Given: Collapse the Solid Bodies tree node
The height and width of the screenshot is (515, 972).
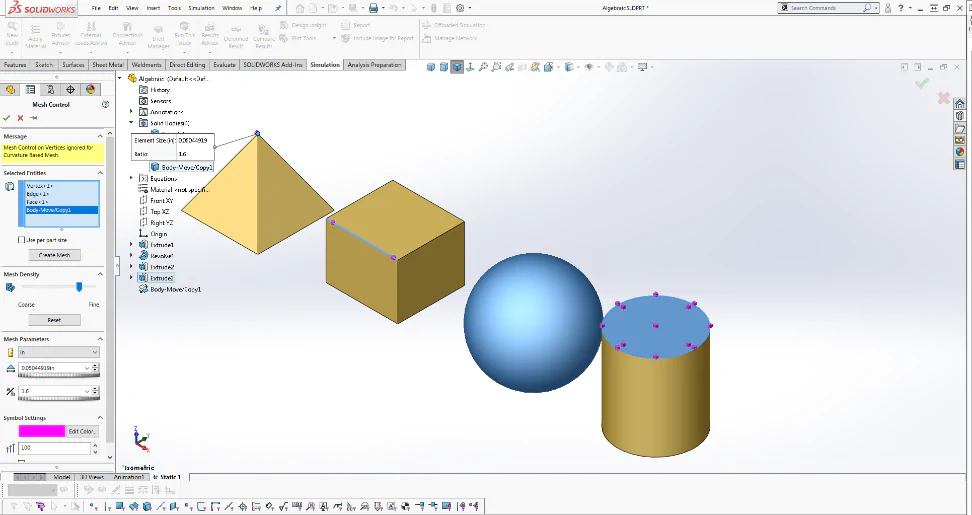Looking at the screenshot, I should (x=131, y=123).
